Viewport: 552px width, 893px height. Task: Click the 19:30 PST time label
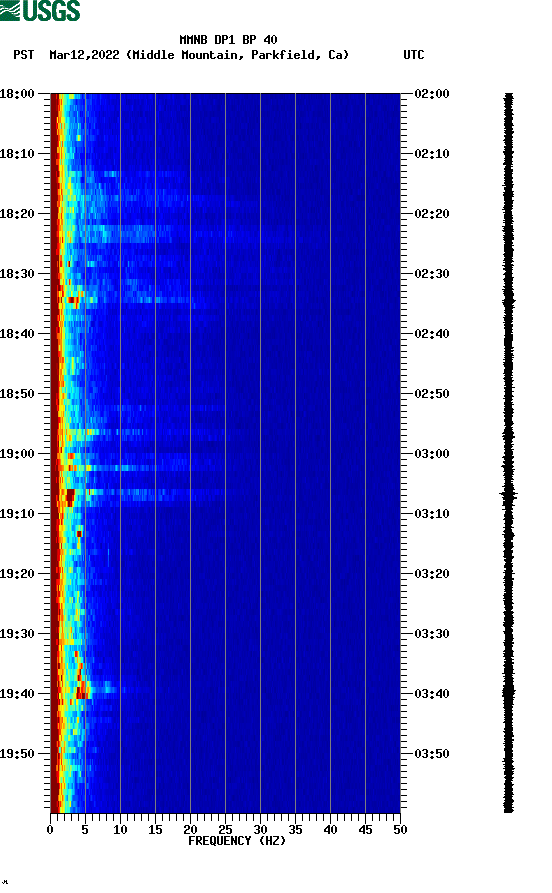tap(17, 634)
